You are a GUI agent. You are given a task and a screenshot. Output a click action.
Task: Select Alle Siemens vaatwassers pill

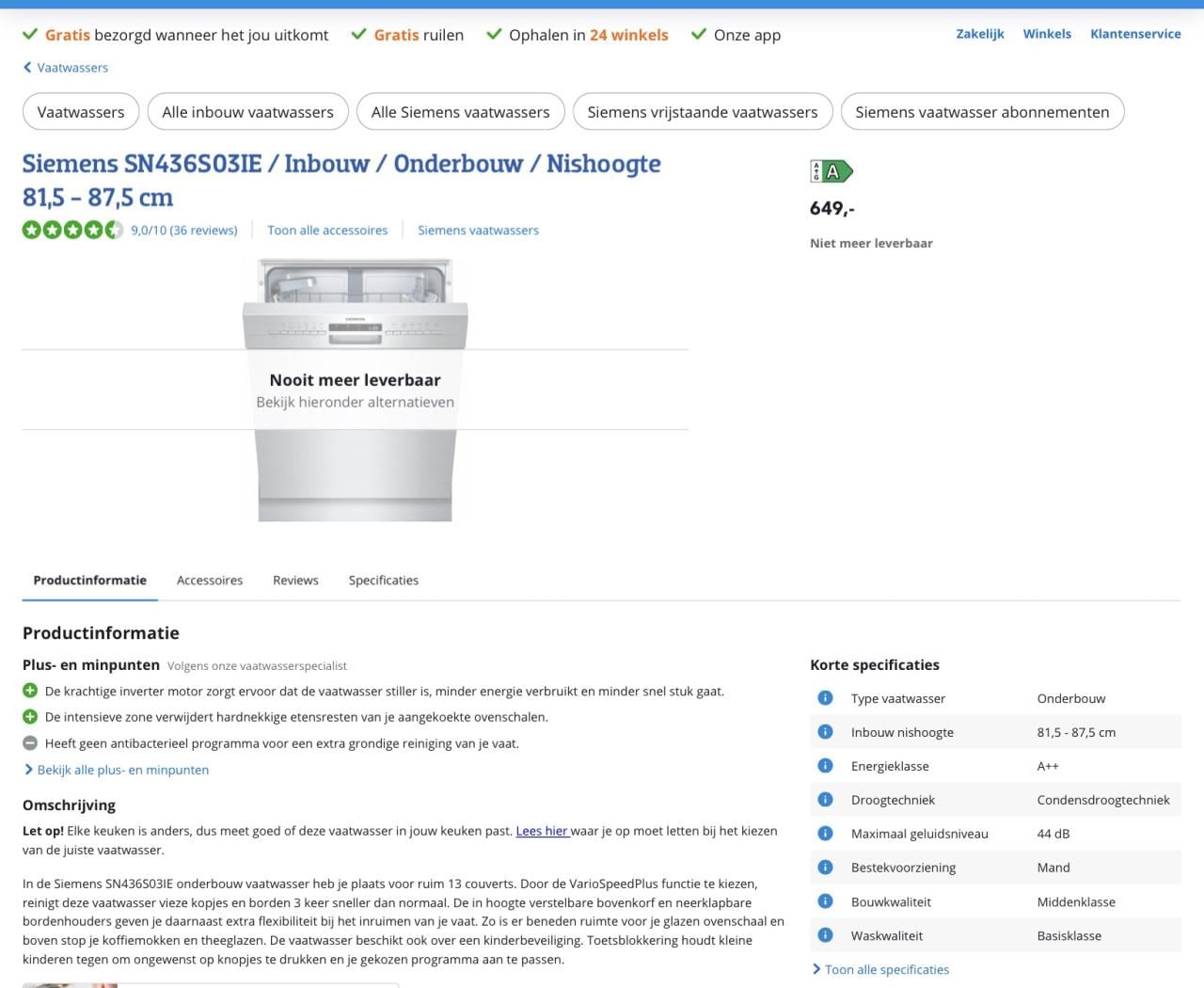[x=461, y=112]
